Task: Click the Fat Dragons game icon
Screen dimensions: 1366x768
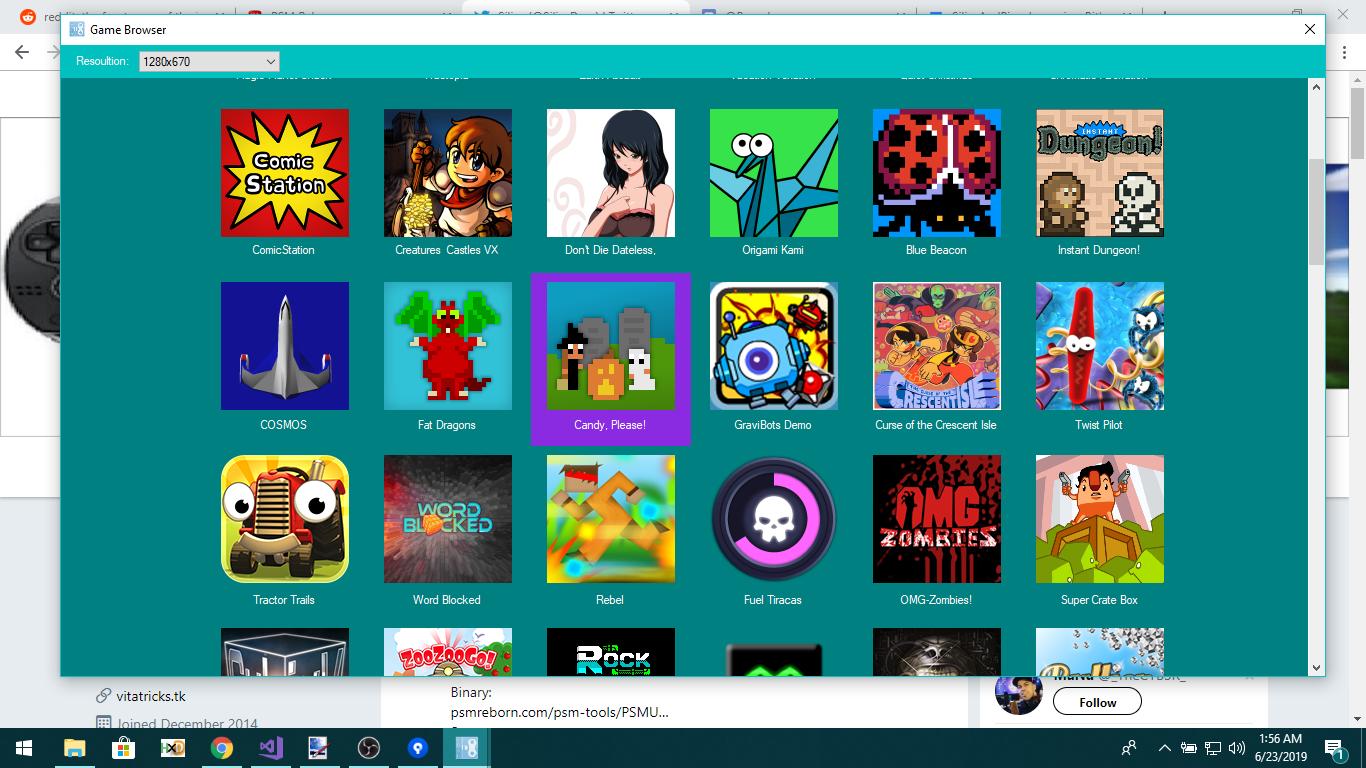Action: coord(448,346)
